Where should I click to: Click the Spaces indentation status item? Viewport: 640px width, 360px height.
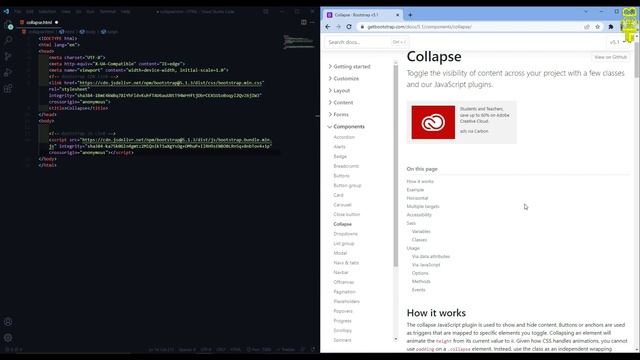click(187, 349)
